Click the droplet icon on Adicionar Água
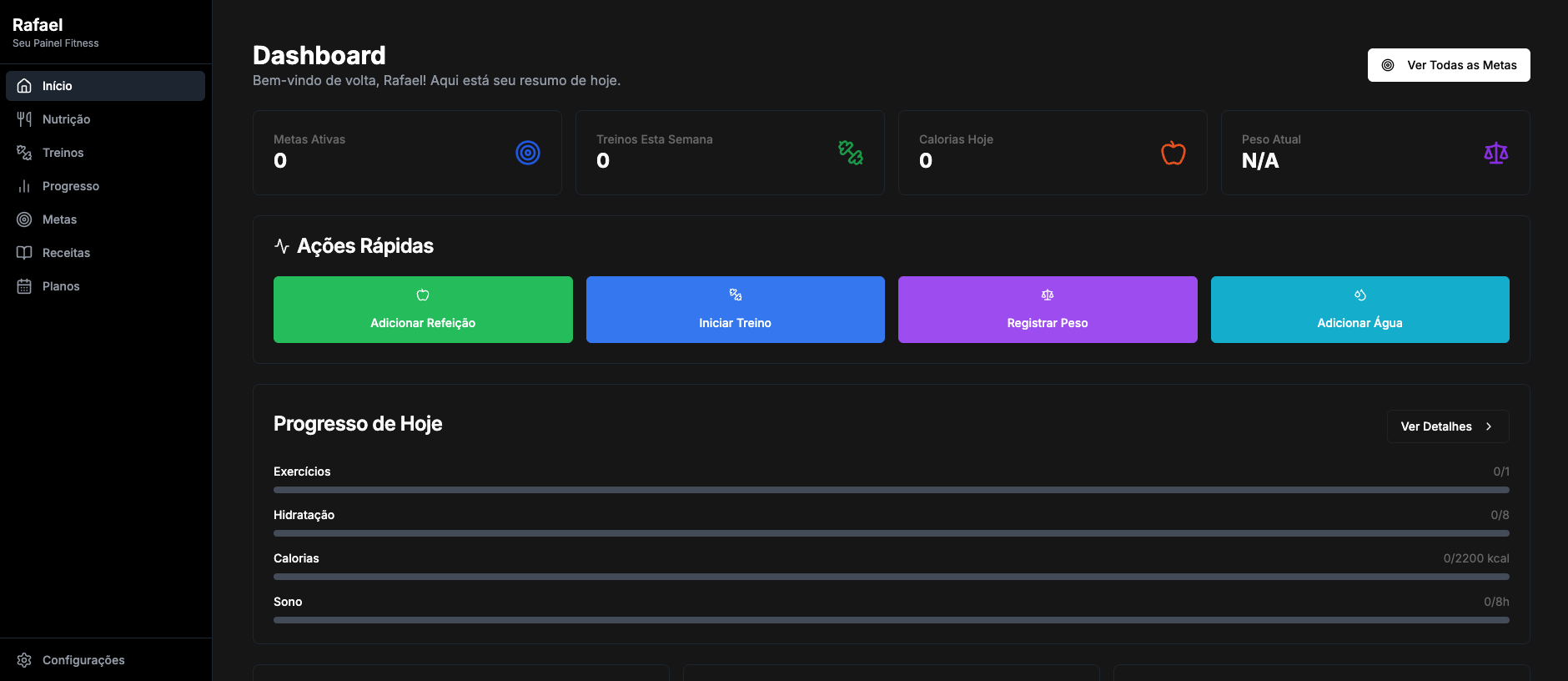 (1360, 295)
